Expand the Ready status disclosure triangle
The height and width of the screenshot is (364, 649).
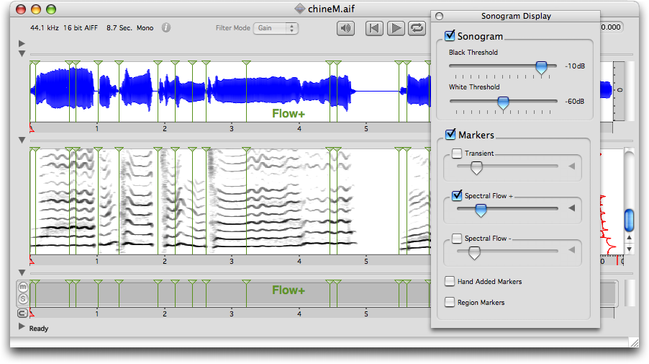(x=22, y=327)
